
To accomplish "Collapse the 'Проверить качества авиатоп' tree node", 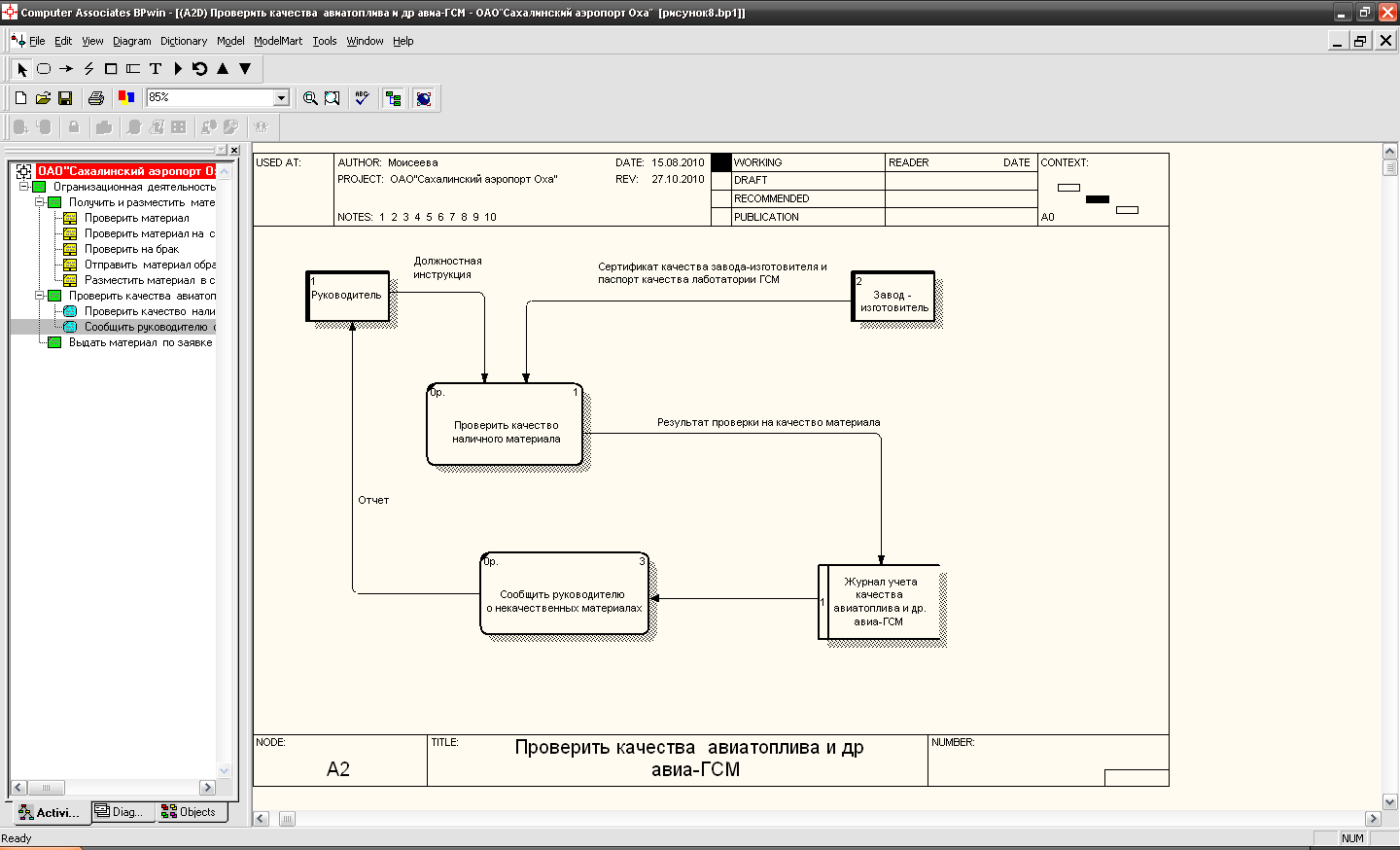I will (40, 296).
